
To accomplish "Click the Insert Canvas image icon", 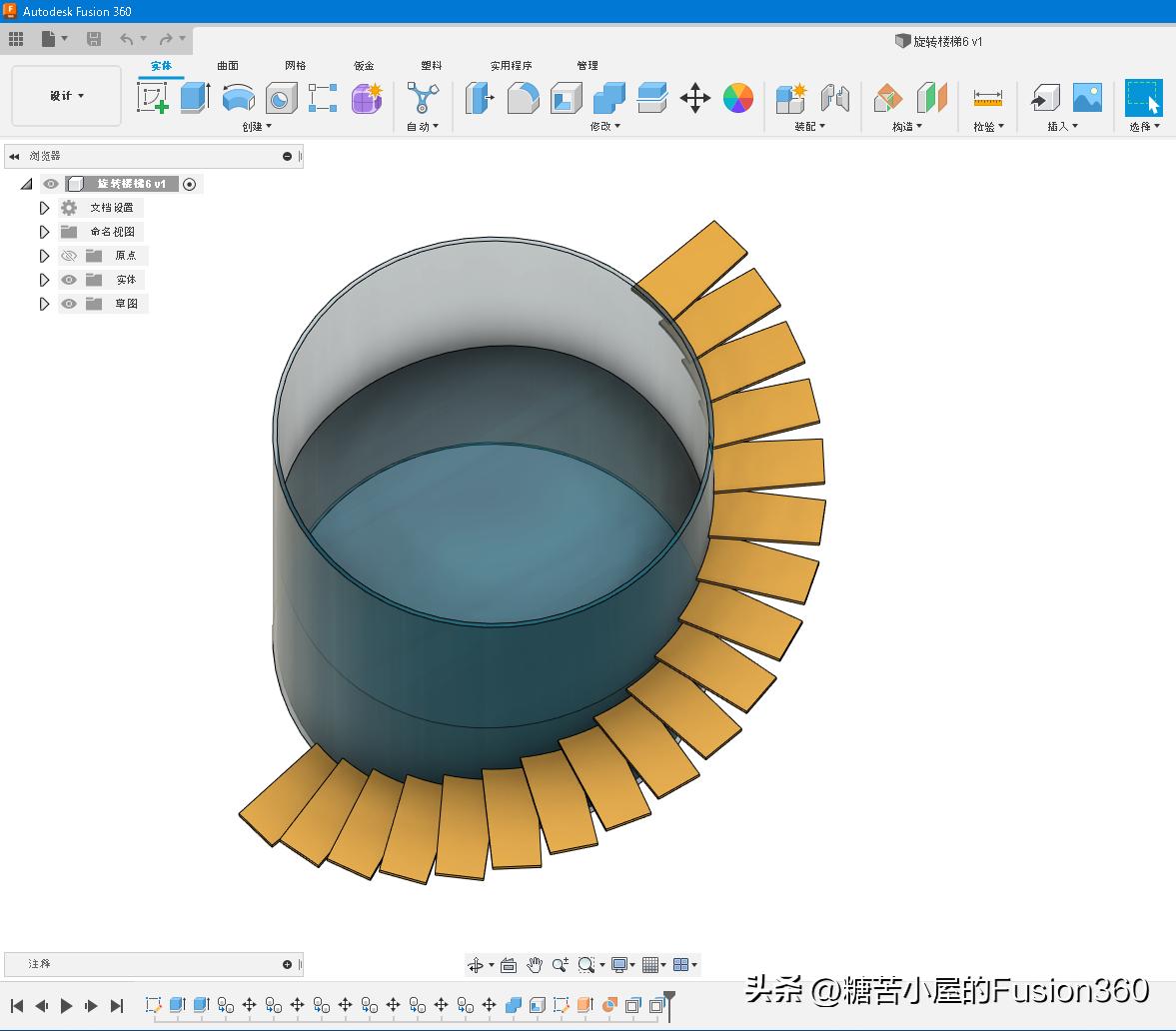I will [1087, 98].
